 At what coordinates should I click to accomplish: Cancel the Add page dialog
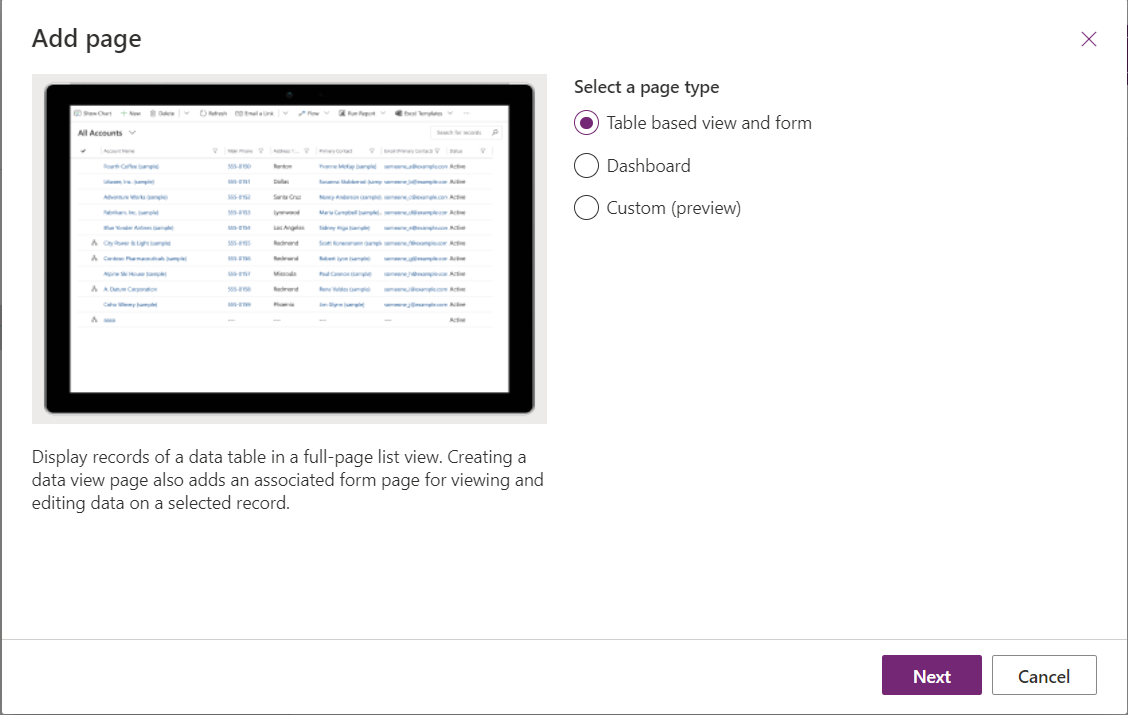(1043, 676)
